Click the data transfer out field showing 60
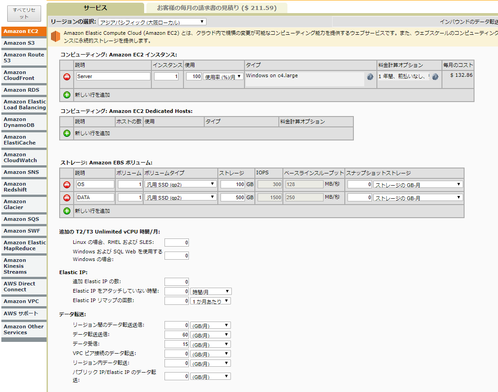Viewport: 498px width, 392px height. pyautogui.click(x=177, y=335)
